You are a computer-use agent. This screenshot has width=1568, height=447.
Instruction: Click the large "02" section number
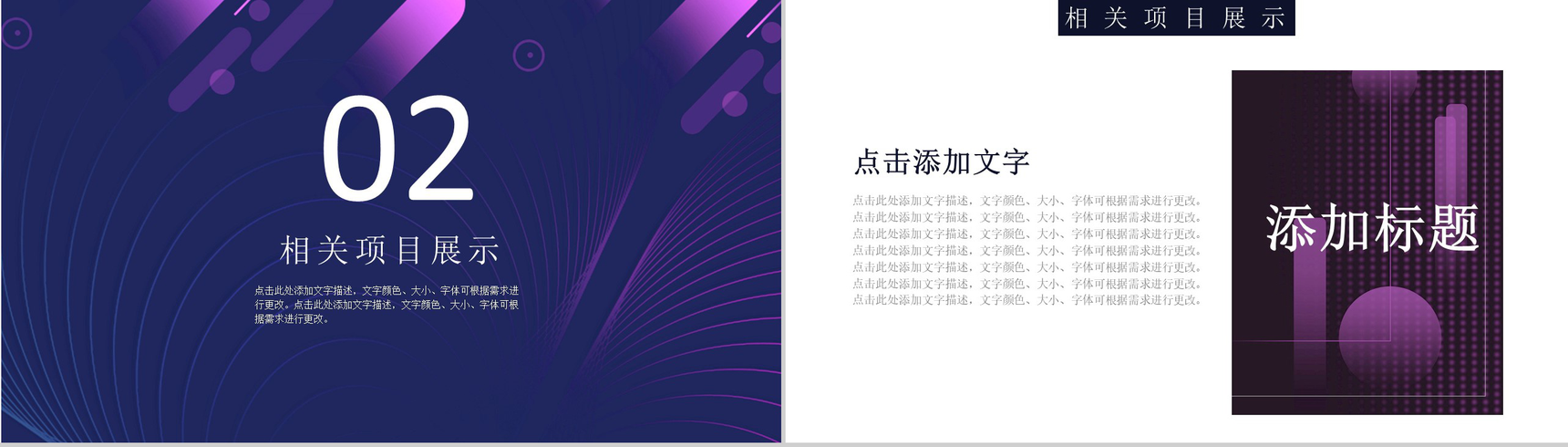pos(397,150)
